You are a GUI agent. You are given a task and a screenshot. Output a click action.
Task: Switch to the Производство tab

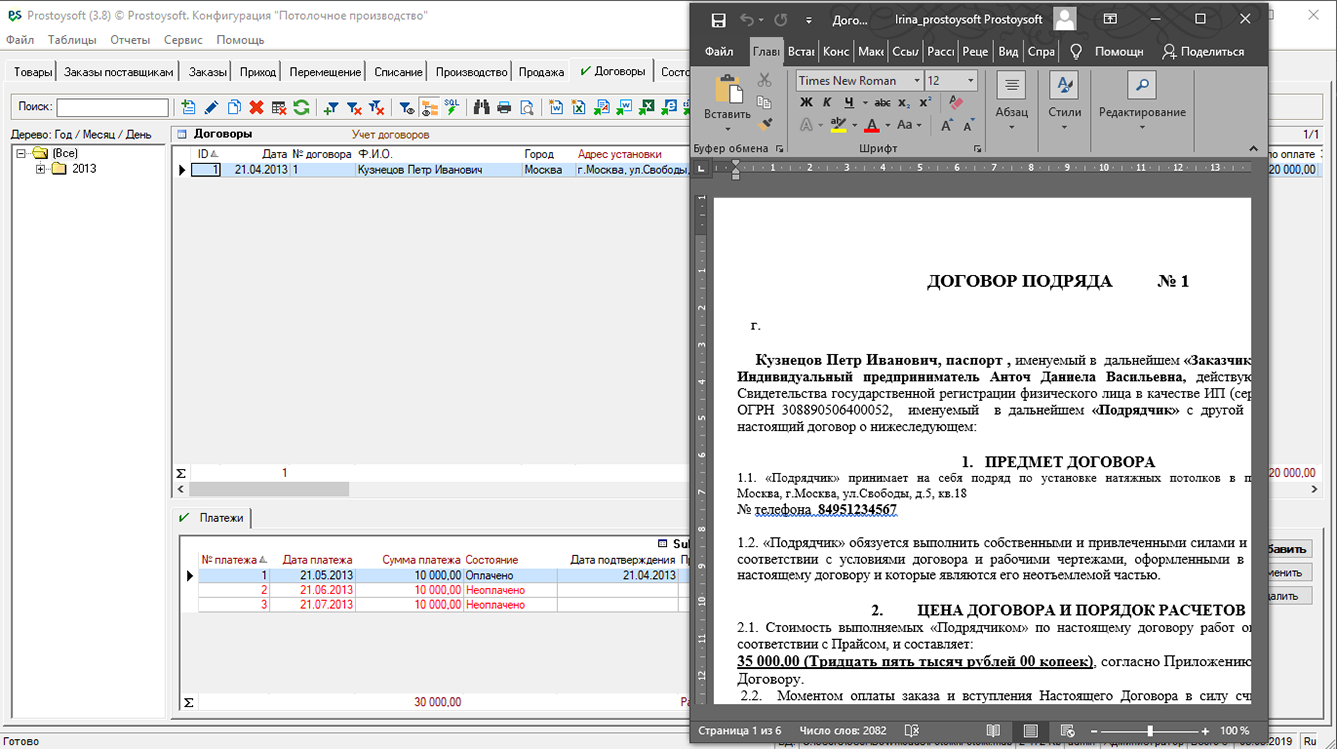[472, 72]
